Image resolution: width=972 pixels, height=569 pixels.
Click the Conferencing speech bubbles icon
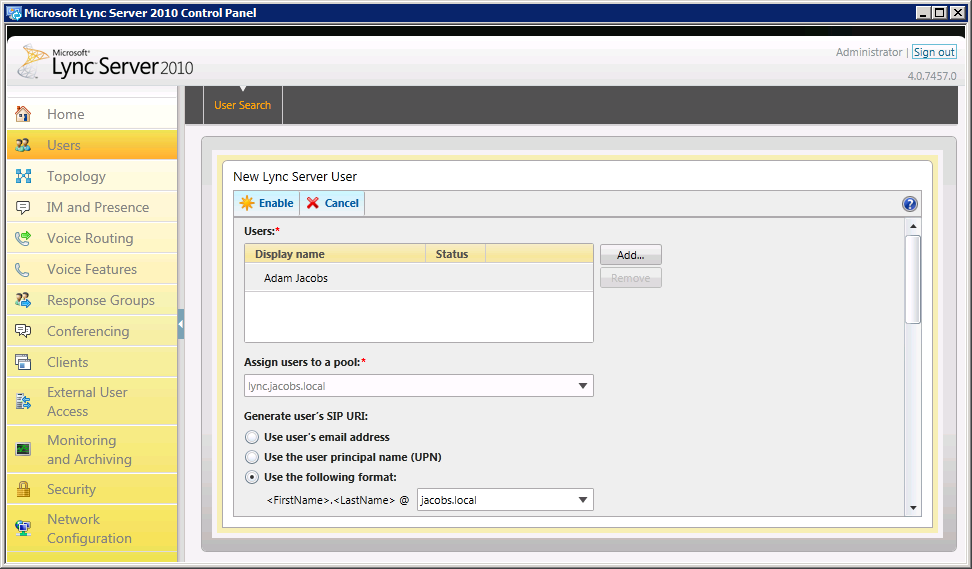tap(23, 331)
